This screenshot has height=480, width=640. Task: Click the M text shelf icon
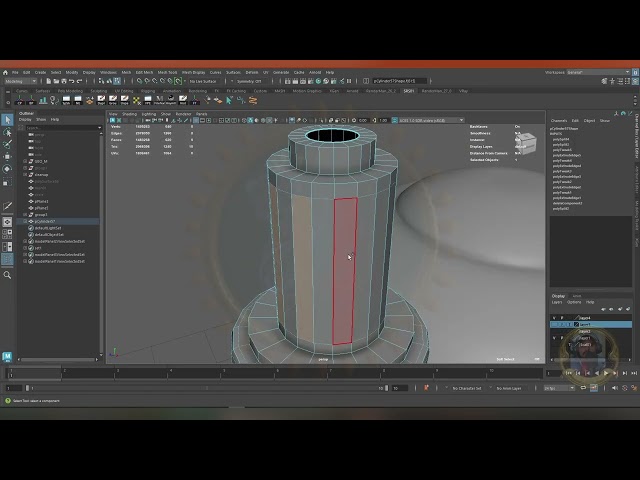(160, 100)
